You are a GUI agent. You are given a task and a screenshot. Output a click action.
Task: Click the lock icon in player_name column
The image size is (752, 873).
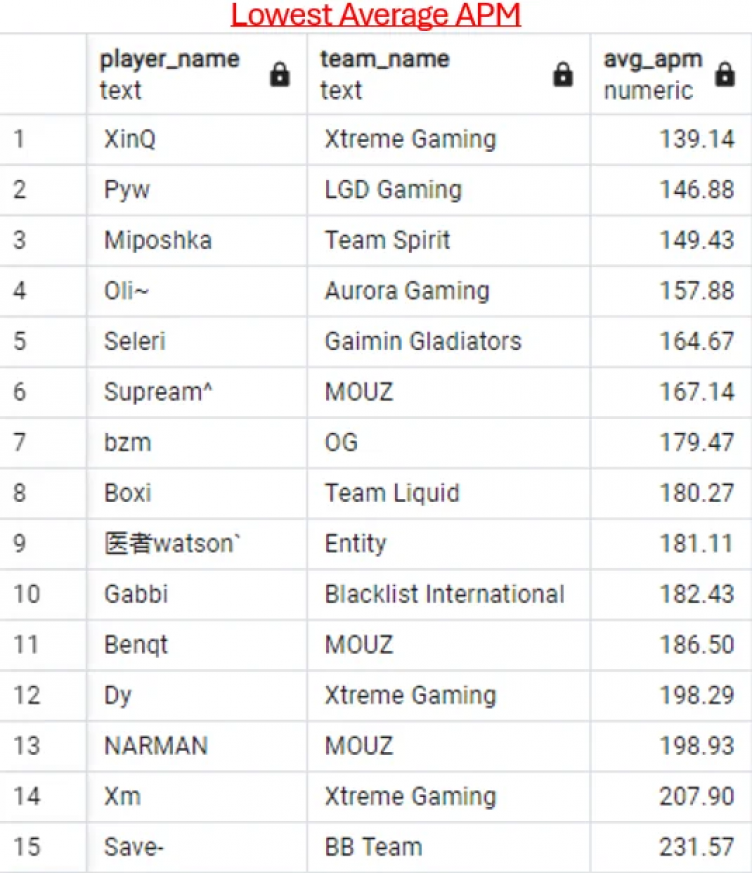280,75
